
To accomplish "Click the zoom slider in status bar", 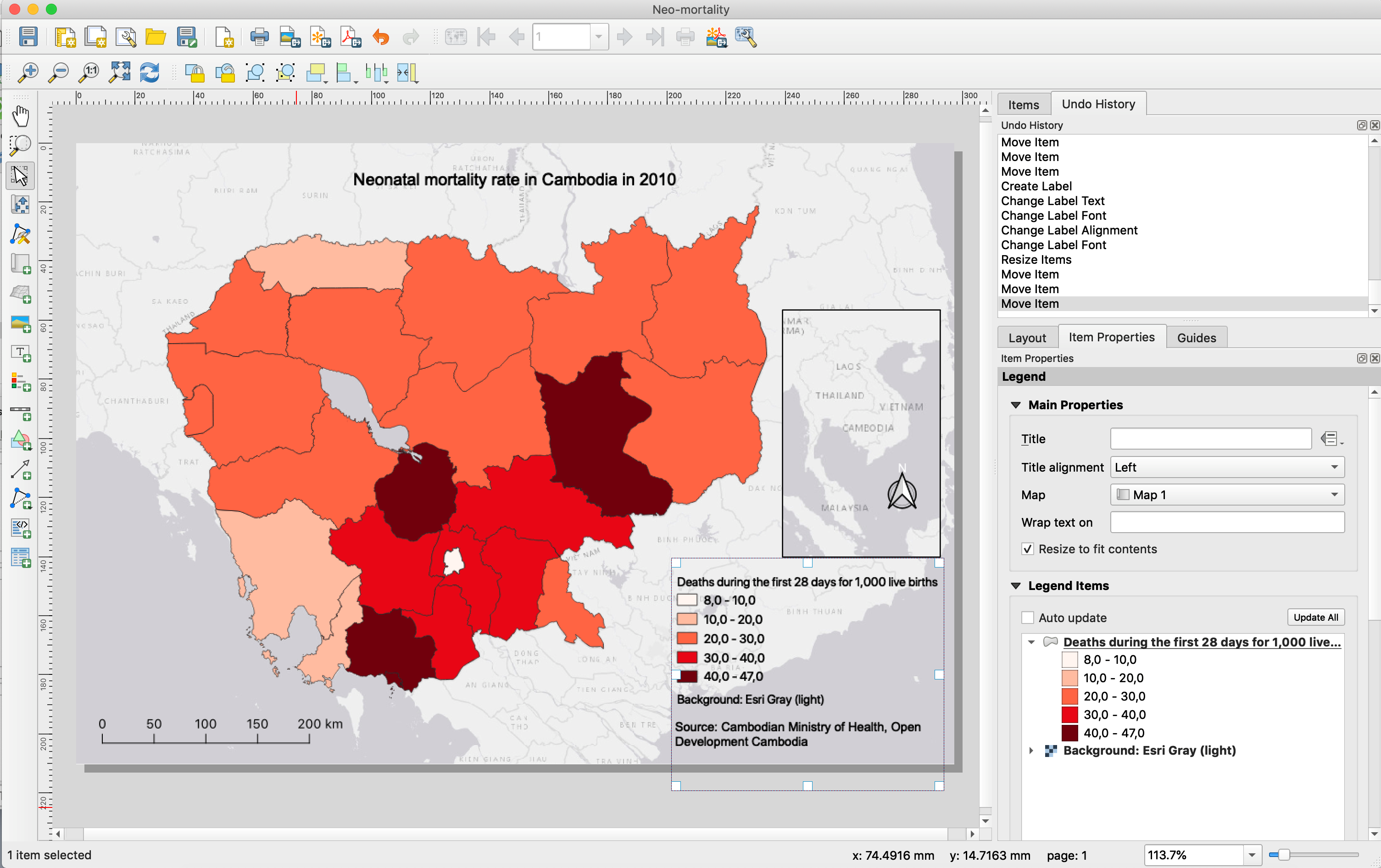I will [x=1313, y=855].
